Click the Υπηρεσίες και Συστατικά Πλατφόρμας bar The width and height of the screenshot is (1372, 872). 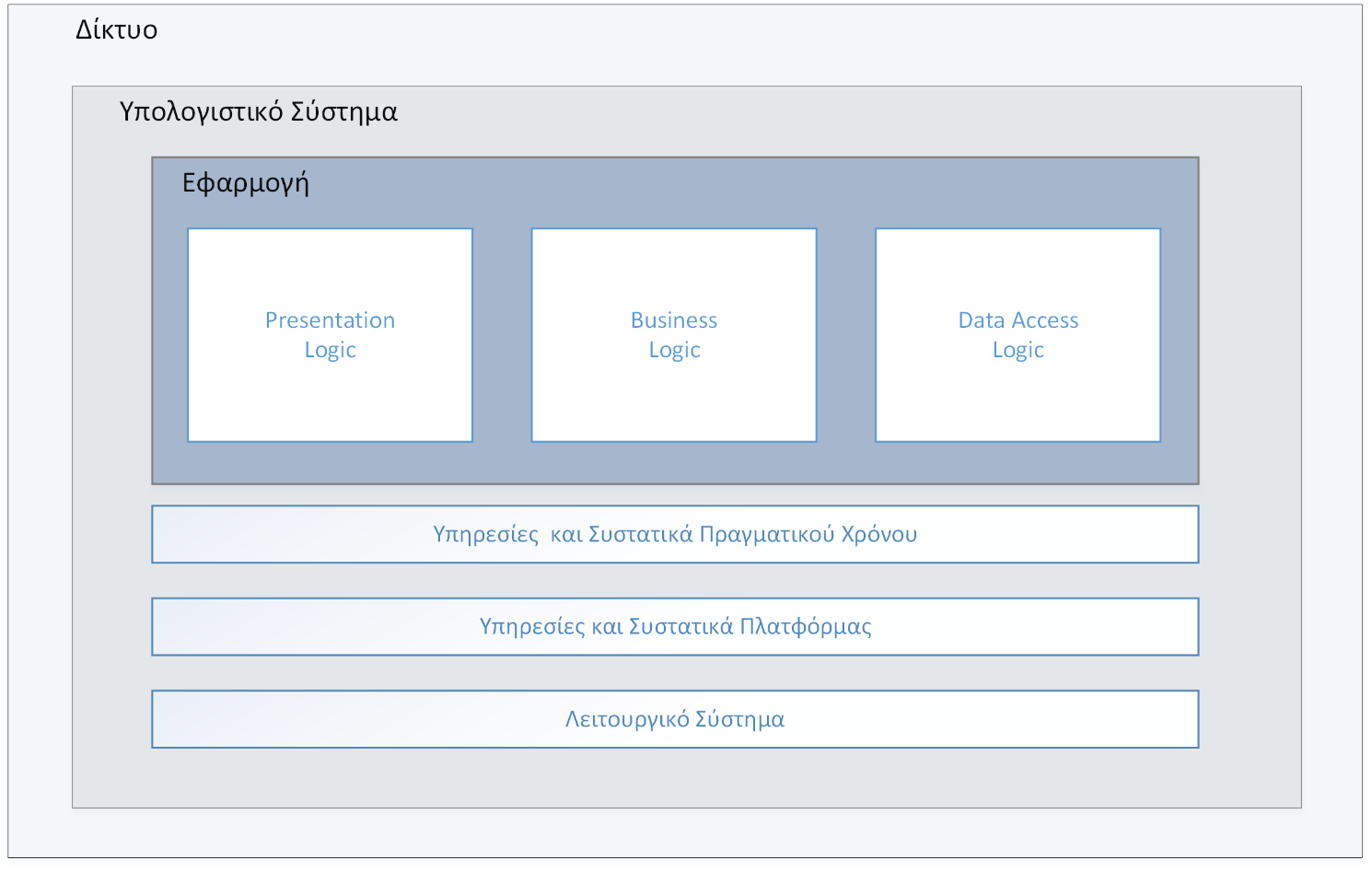(x=675, y=627)
